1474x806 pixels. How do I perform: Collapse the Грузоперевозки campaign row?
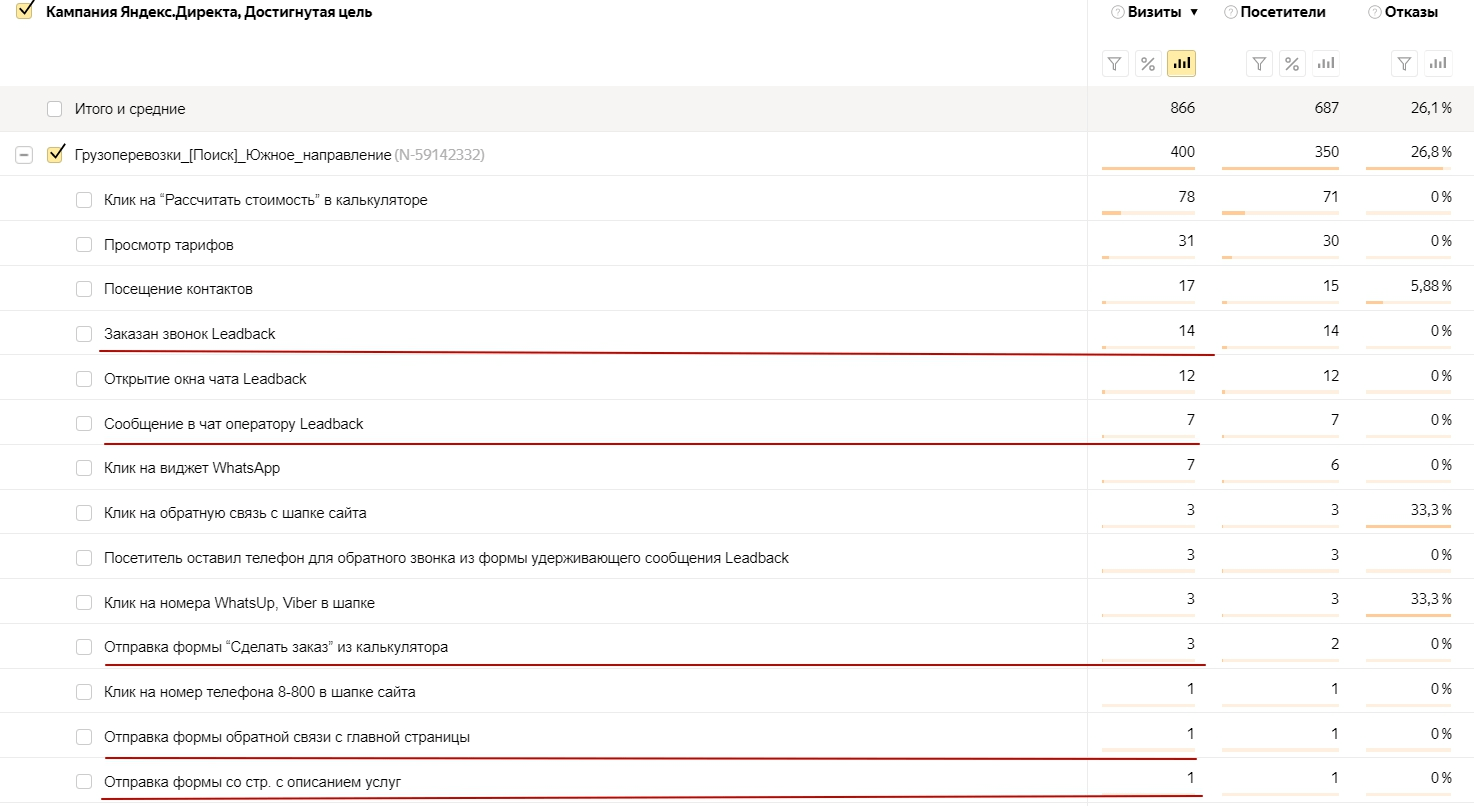pyautogui.click(x=24, y=155)
